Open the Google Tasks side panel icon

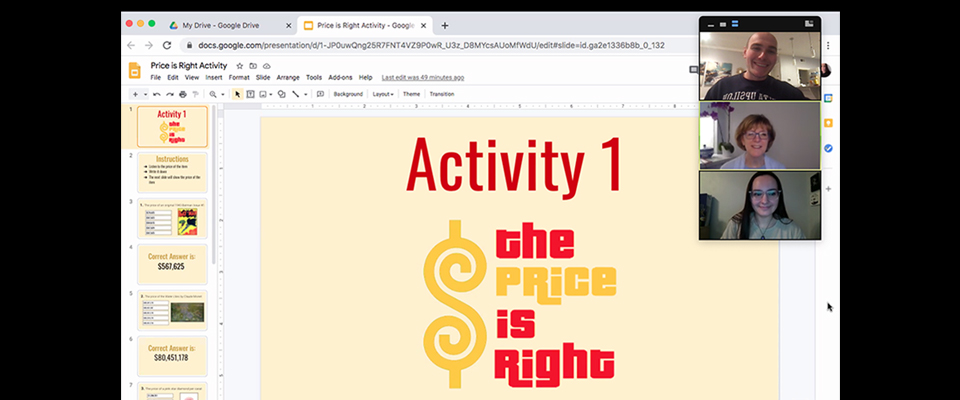[828, 148]
